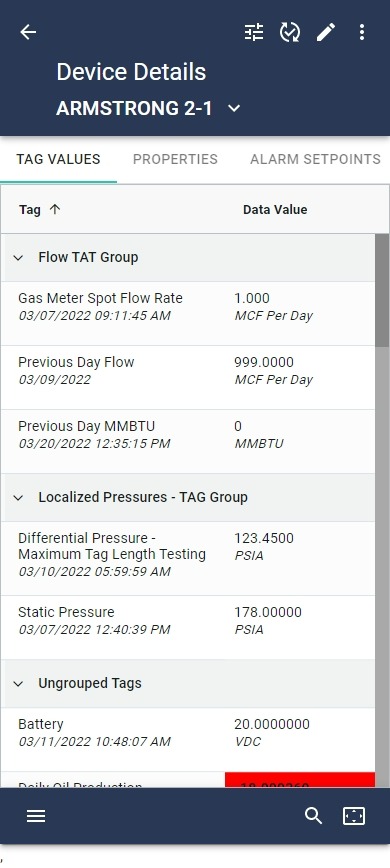This screenshot has height=868, width=390.
Task: Open the filter settings sliders icon
Action: (254, 33)
